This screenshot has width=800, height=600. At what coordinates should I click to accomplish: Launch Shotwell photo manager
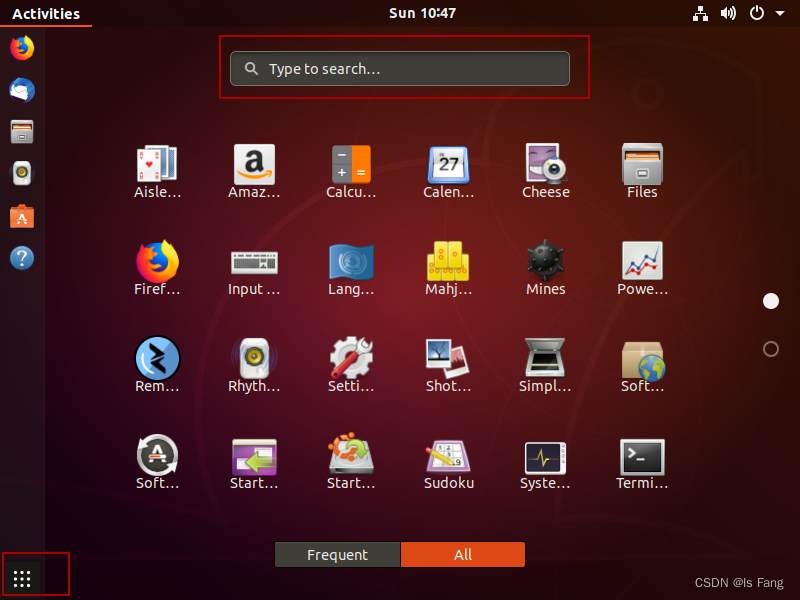tap(448, 365)
